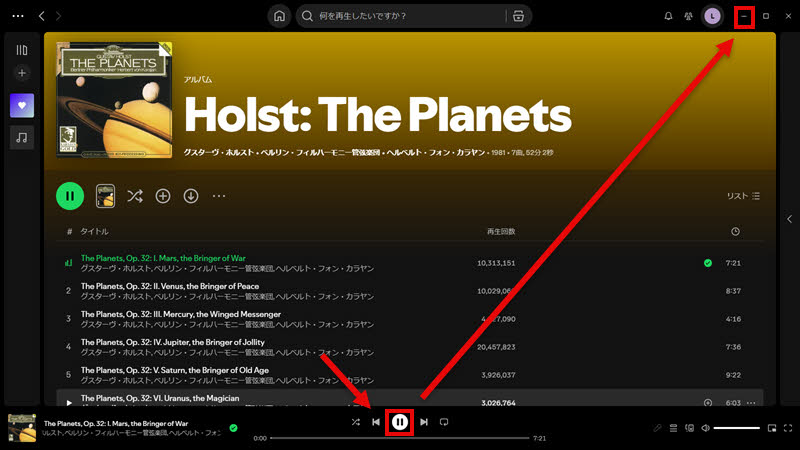The image size is (800, 450).
Task: Open the Browse icon in search bar
Action: 518,16
